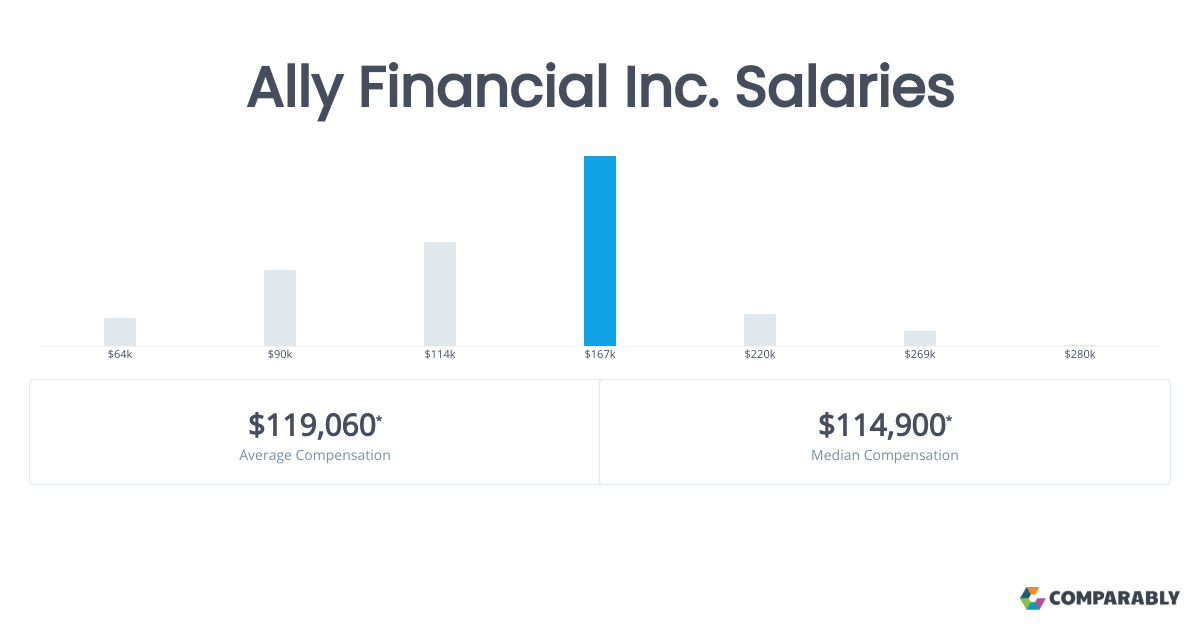Click the Ally Financial Inc. Salaries title

click(600, 88)
